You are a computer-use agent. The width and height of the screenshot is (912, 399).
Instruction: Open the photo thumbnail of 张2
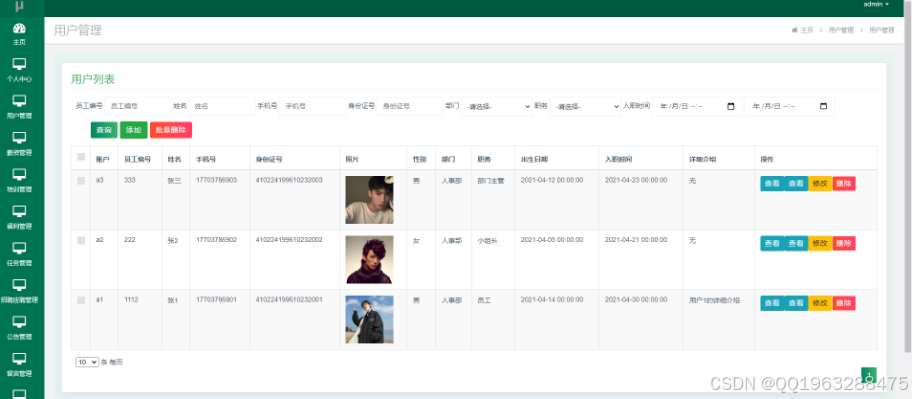[x=369, y=259]
